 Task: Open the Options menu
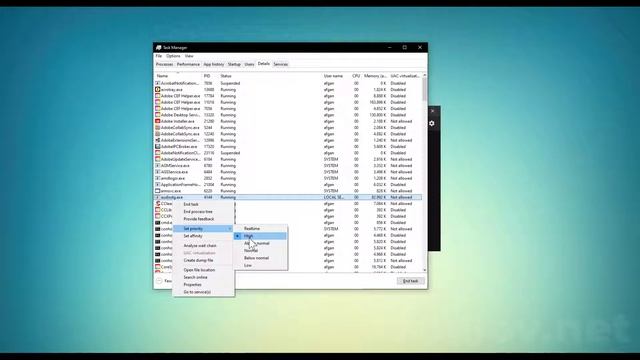pyautogui.click(x=173, y=56)
